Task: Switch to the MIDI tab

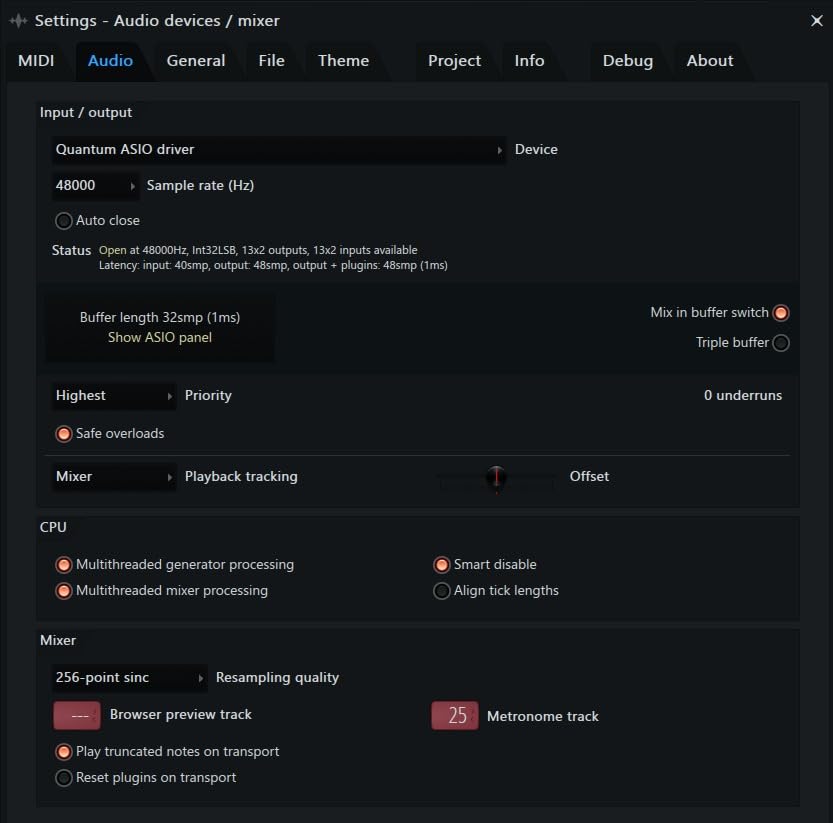Action: click(x=36, y=60)
